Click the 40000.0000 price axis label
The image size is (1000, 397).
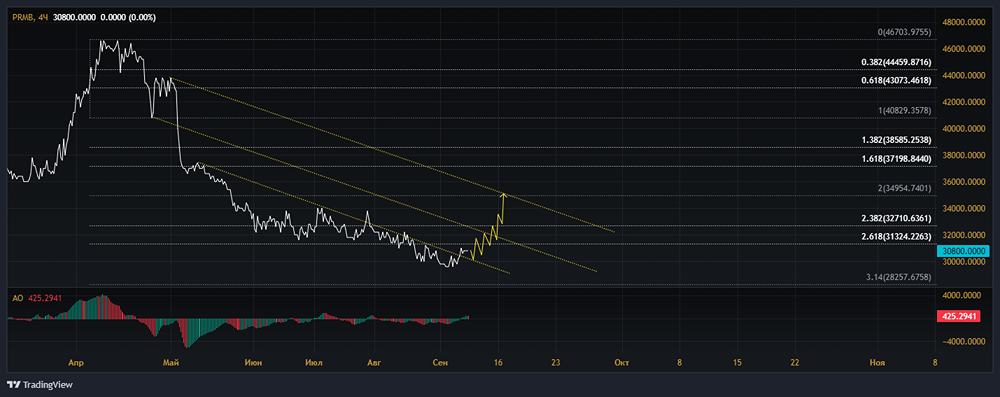pyautogui.click(x=963, y=128)
